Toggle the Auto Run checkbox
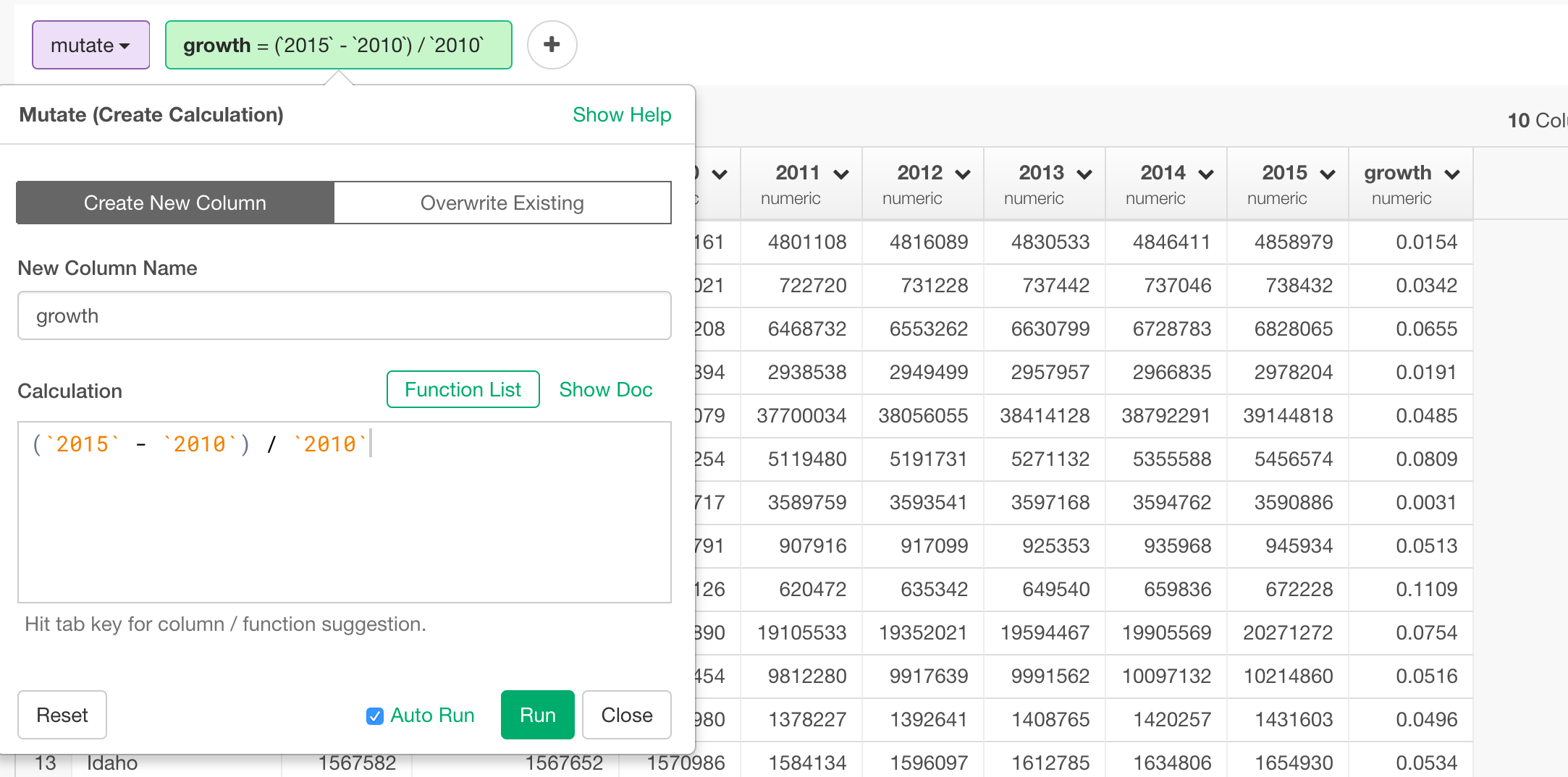The height and width of the screenshot is (777, 1568). coord(374,716)
